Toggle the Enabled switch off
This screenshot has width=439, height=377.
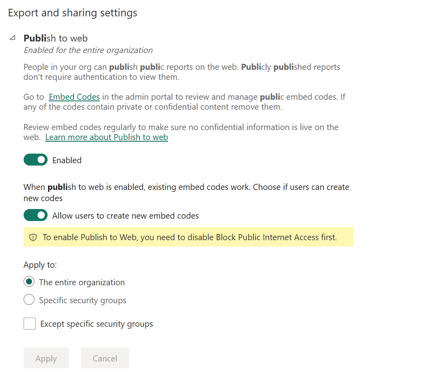(x=35, y=160)
